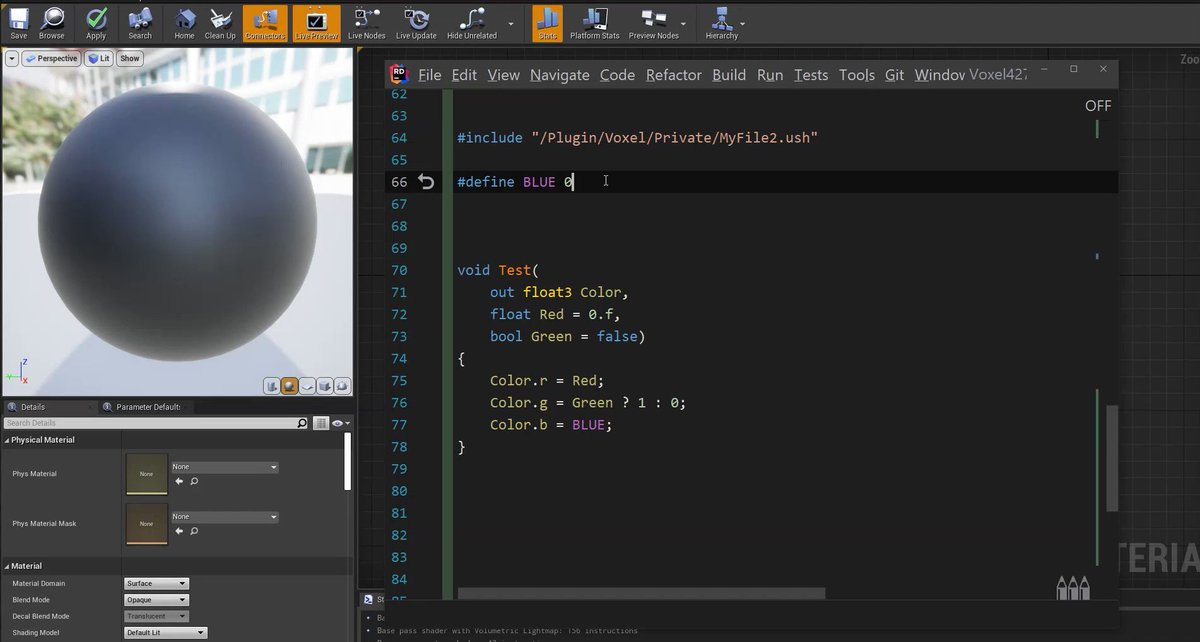
Task: Toggle the Stats display button
Action: tap(547, 23)
